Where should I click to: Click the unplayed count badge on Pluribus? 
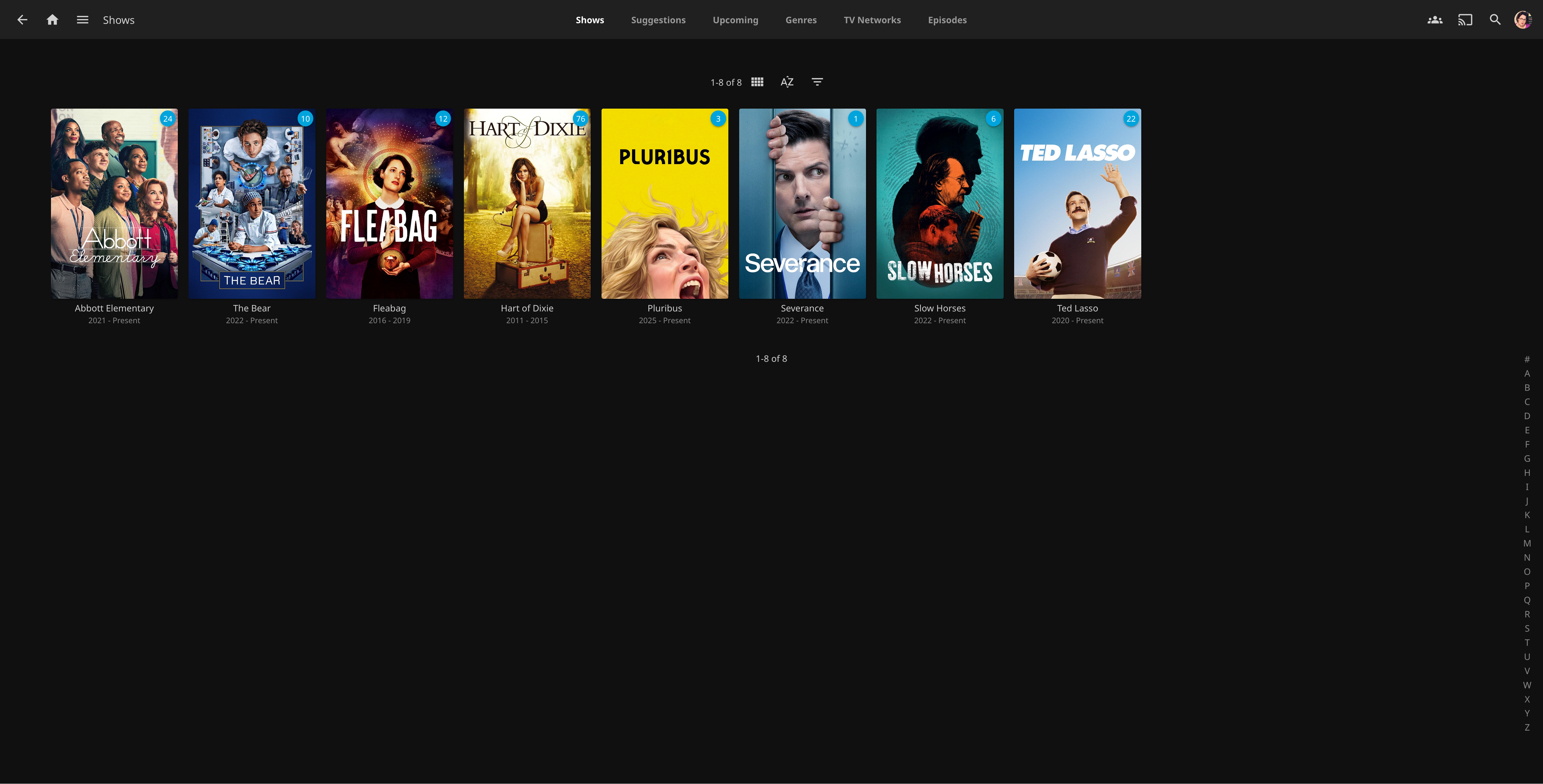pyautogui.click(x=717, y=119)
